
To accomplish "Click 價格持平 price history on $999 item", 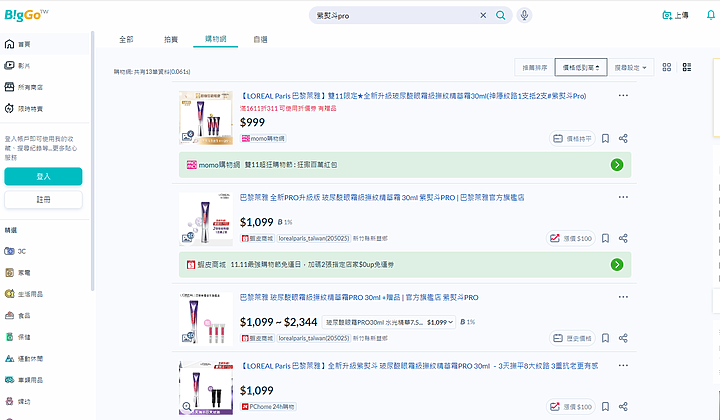I will click(x=572, y=139).
